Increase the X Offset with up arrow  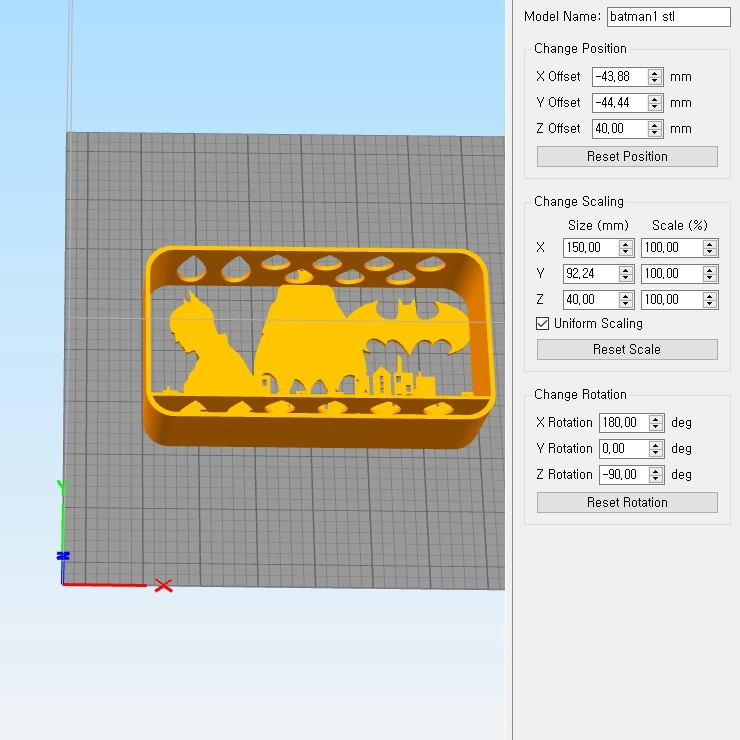(x=655, y=72)
